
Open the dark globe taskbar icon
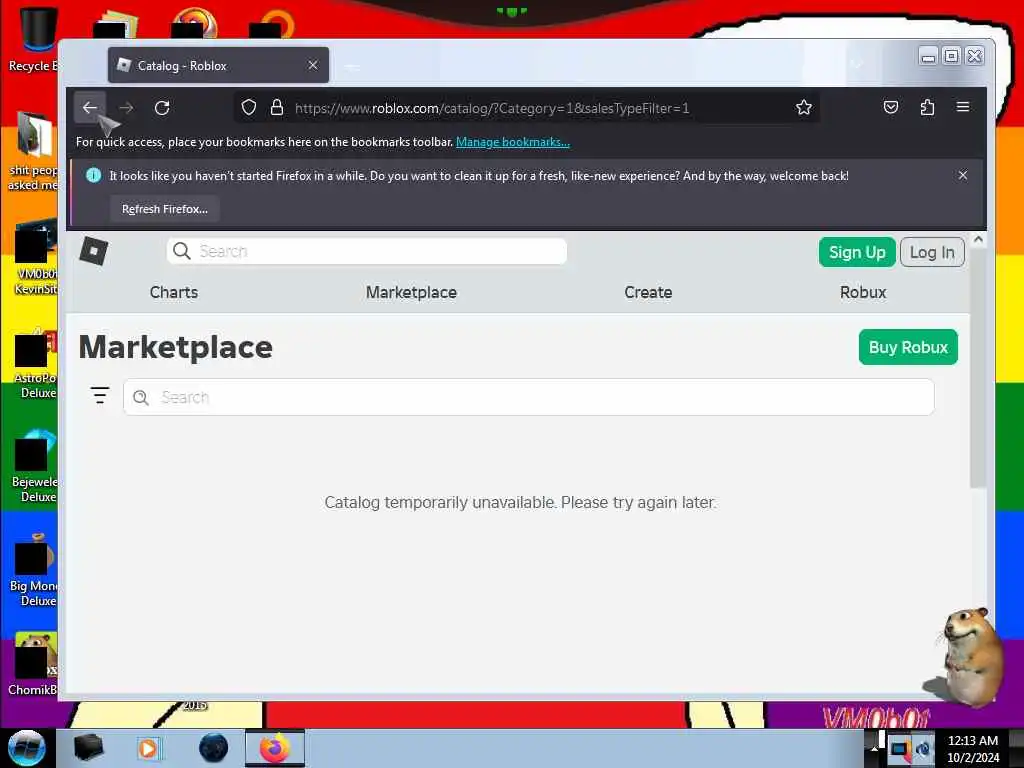pos(214,748)
